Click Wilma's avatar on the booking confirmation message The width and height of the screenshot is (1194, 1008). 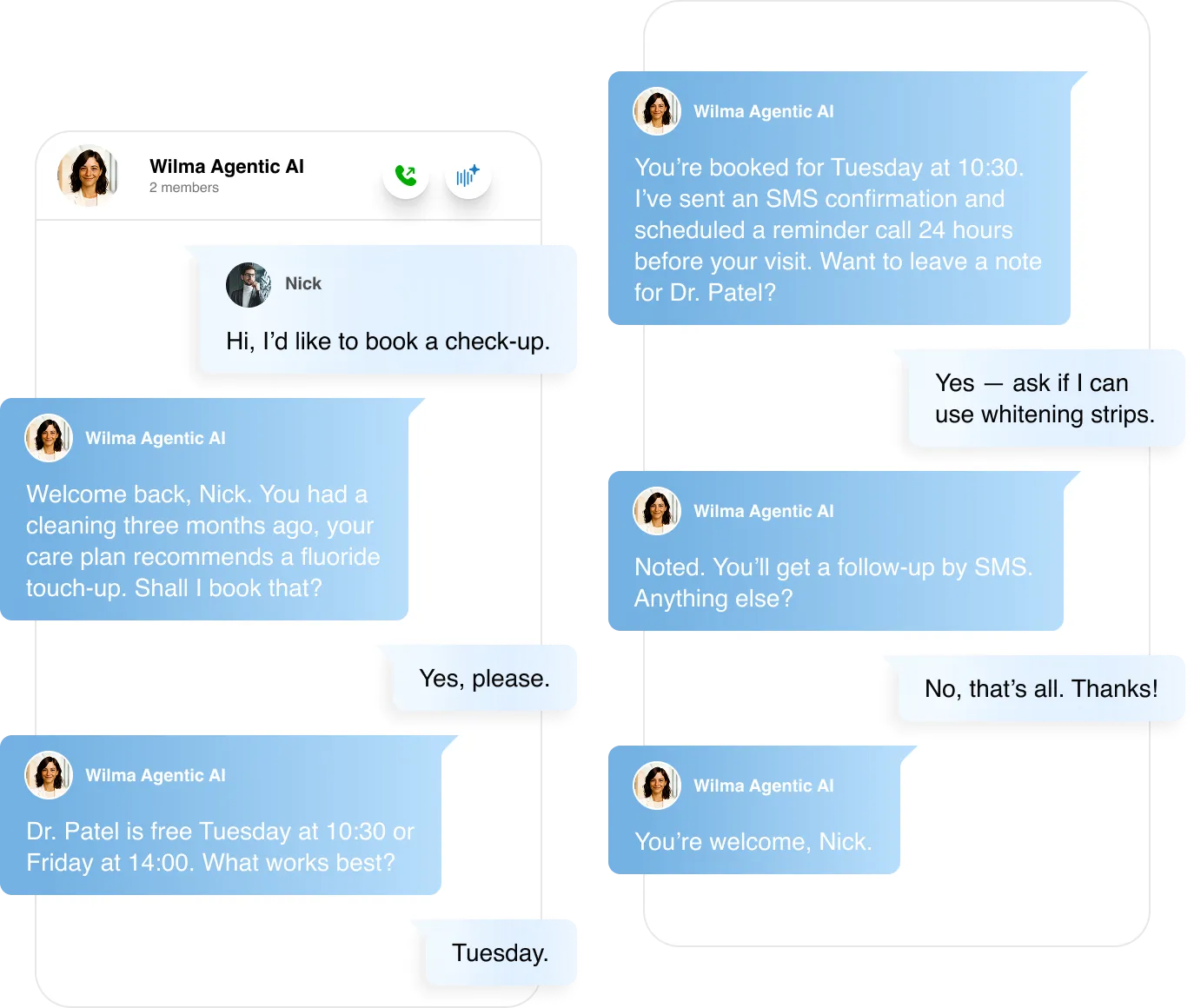[657, 111]
